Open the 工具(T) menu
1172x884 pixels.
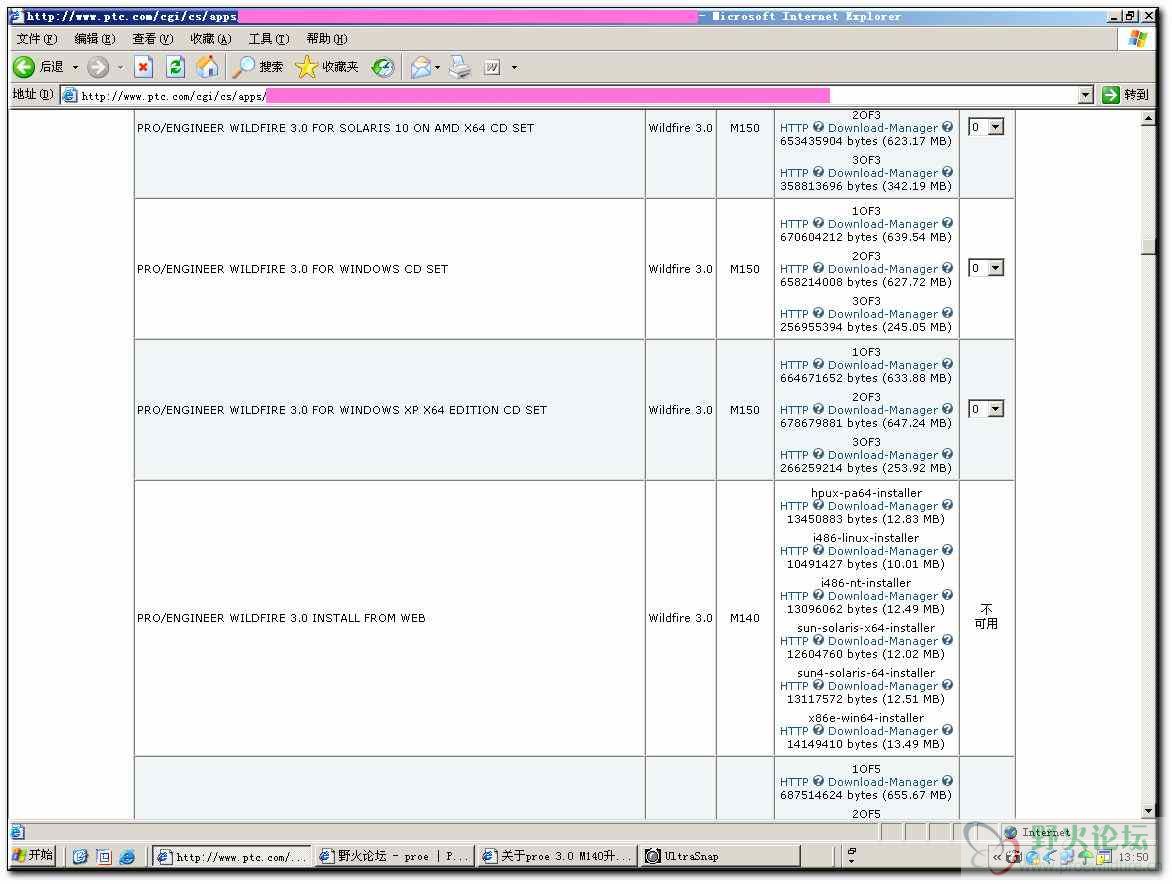(269, 39)
